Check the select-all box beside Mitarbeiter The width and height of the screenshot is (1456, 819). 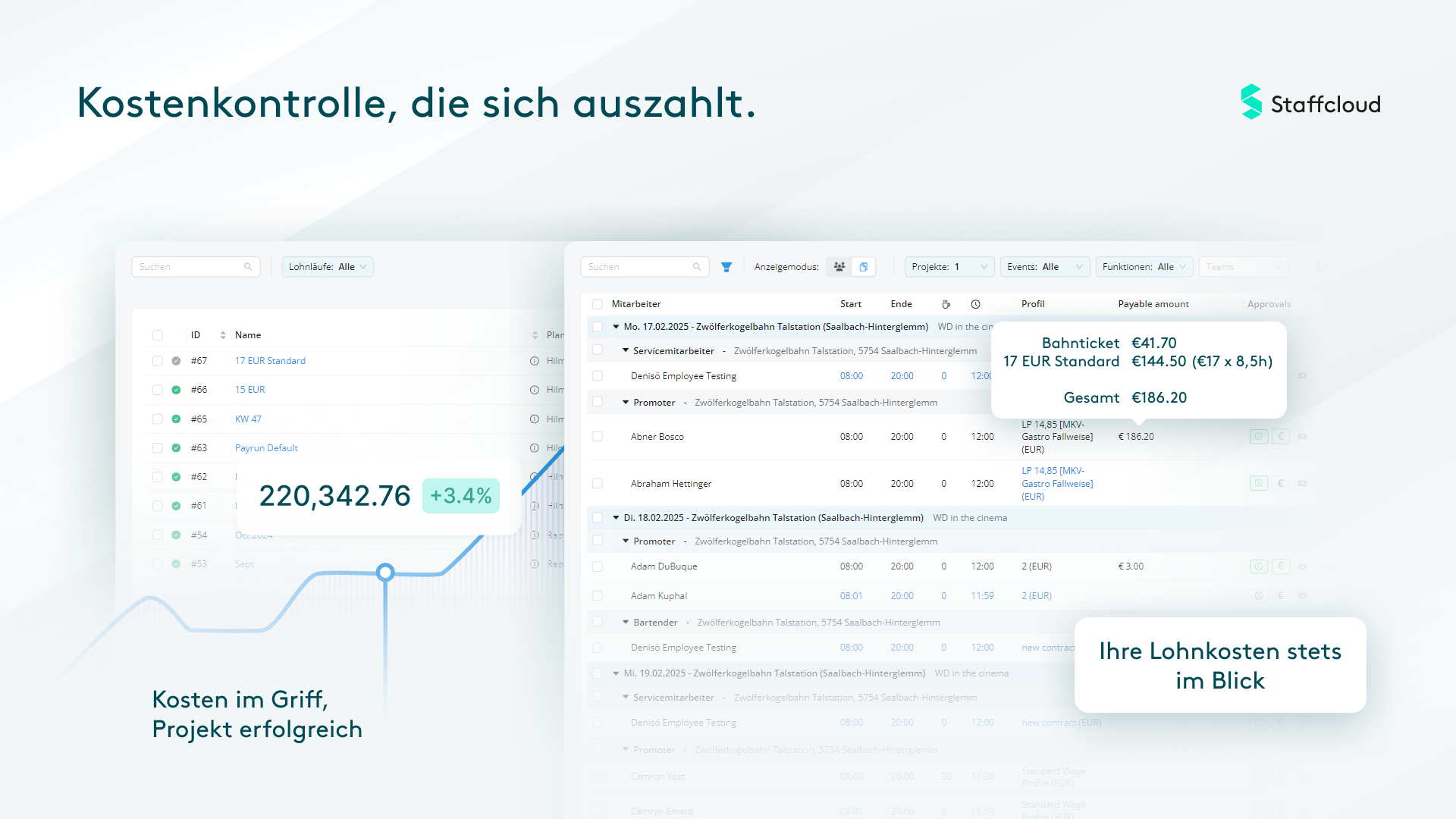point(598,304)
